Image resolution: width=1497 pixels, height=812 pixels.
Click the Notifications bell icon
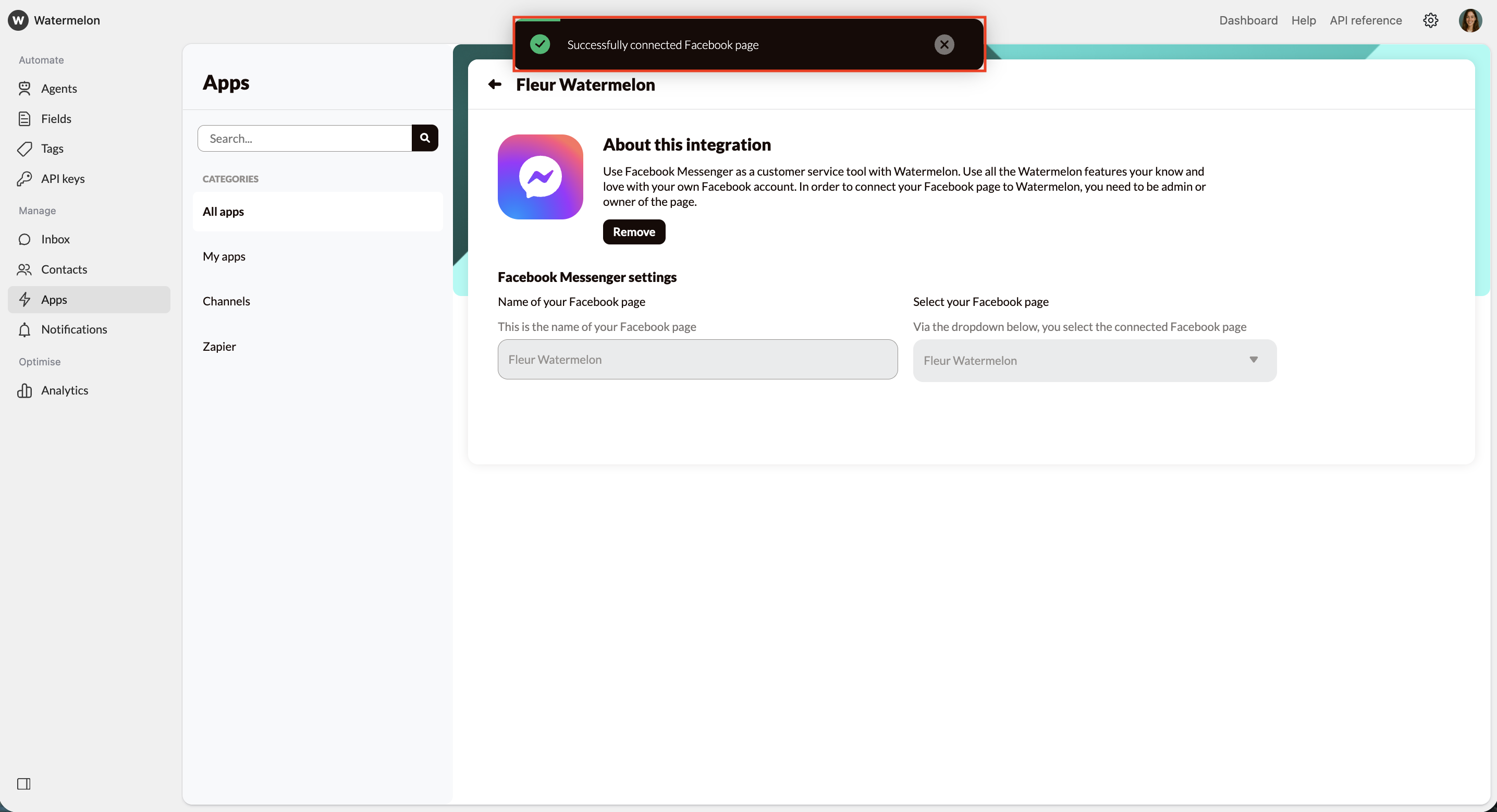pyautogui.click(x=24, y=329)
